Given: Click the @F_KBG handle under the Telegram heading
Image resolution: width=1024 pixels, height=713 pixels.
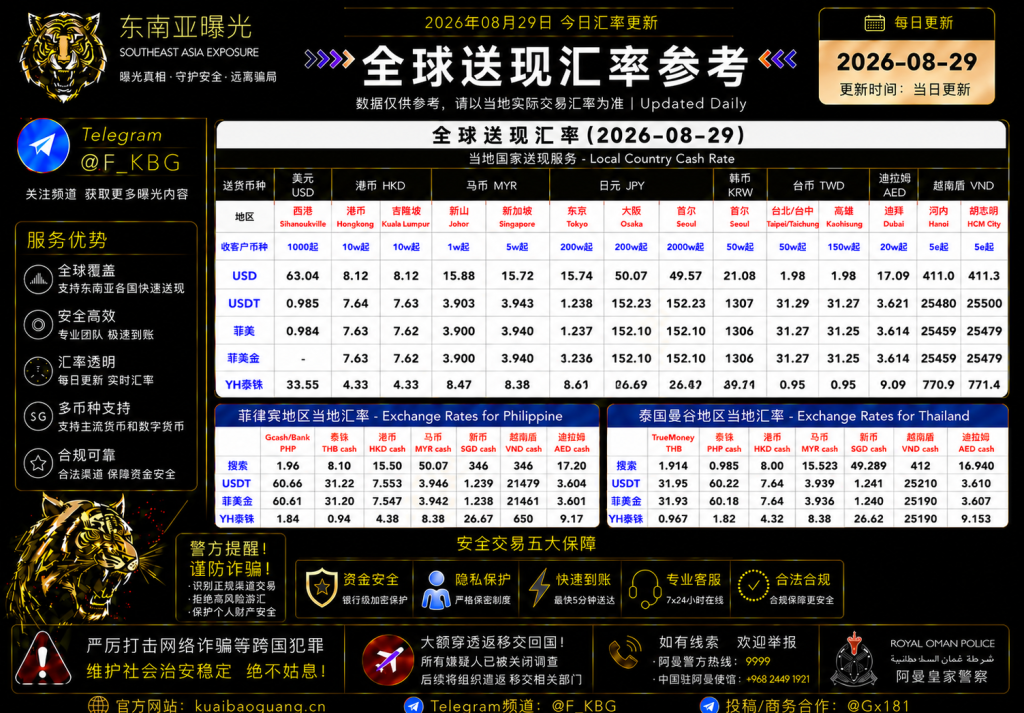Looking at the screenshot, I should [x=130, y=162].
